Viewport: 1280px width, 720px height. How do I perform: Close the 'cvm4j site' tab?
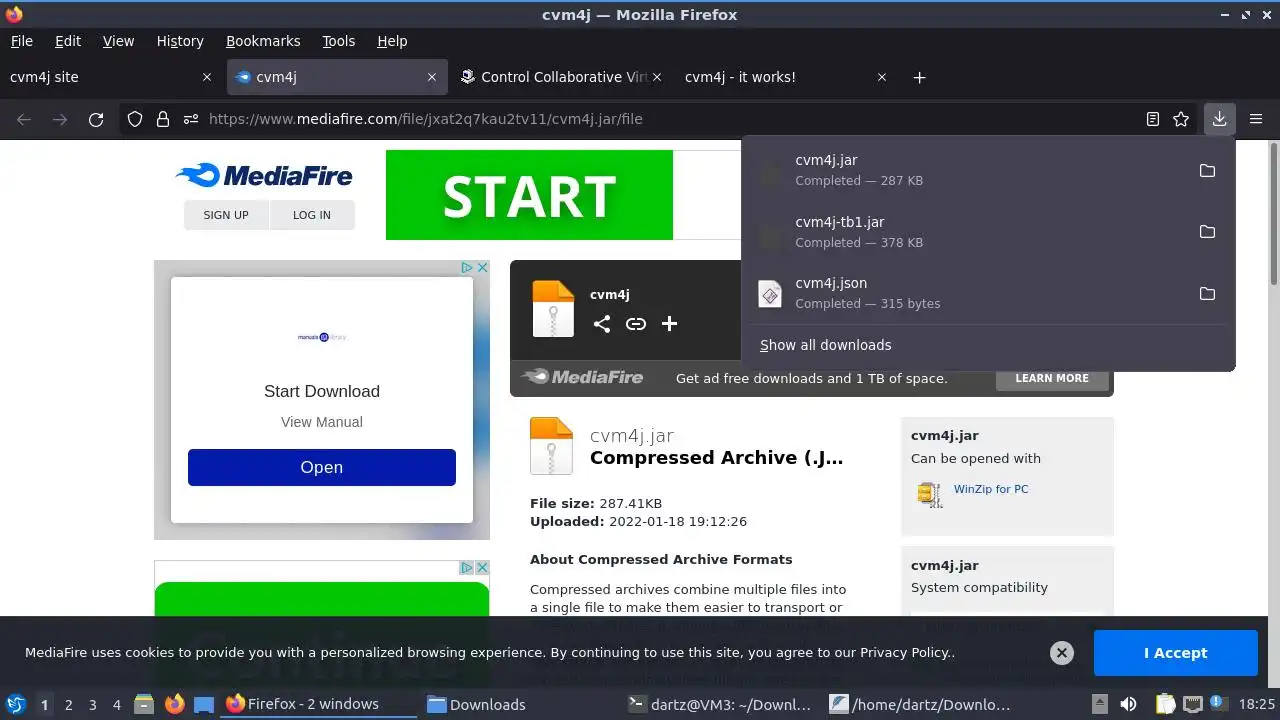point(207,77)
